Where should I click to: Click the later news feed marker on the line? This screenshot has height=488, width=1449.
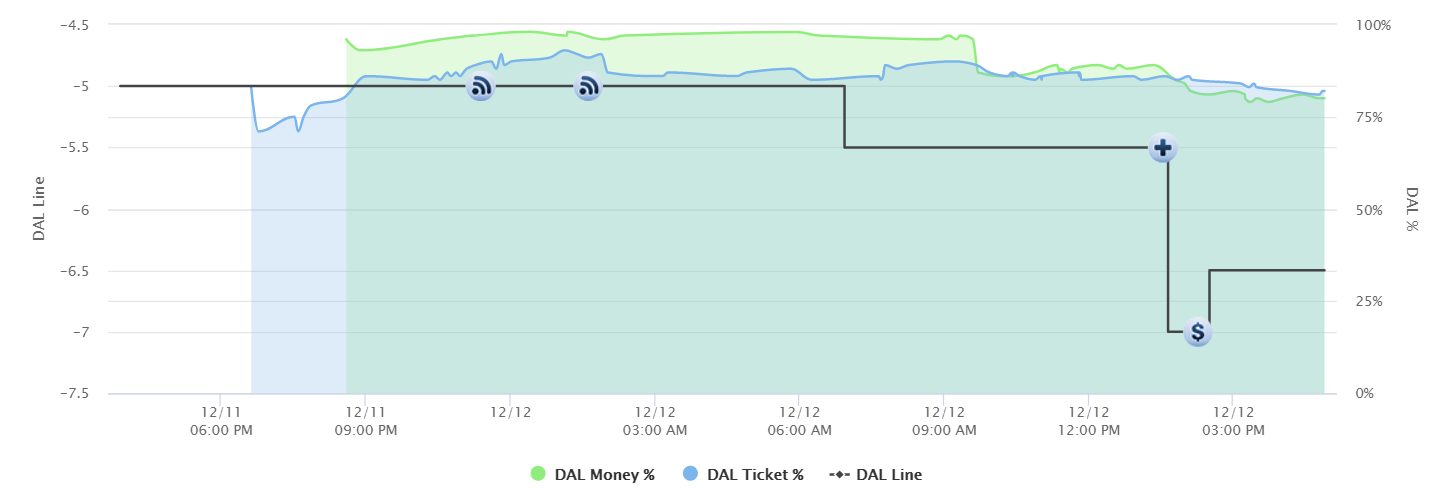pos(588,87)
